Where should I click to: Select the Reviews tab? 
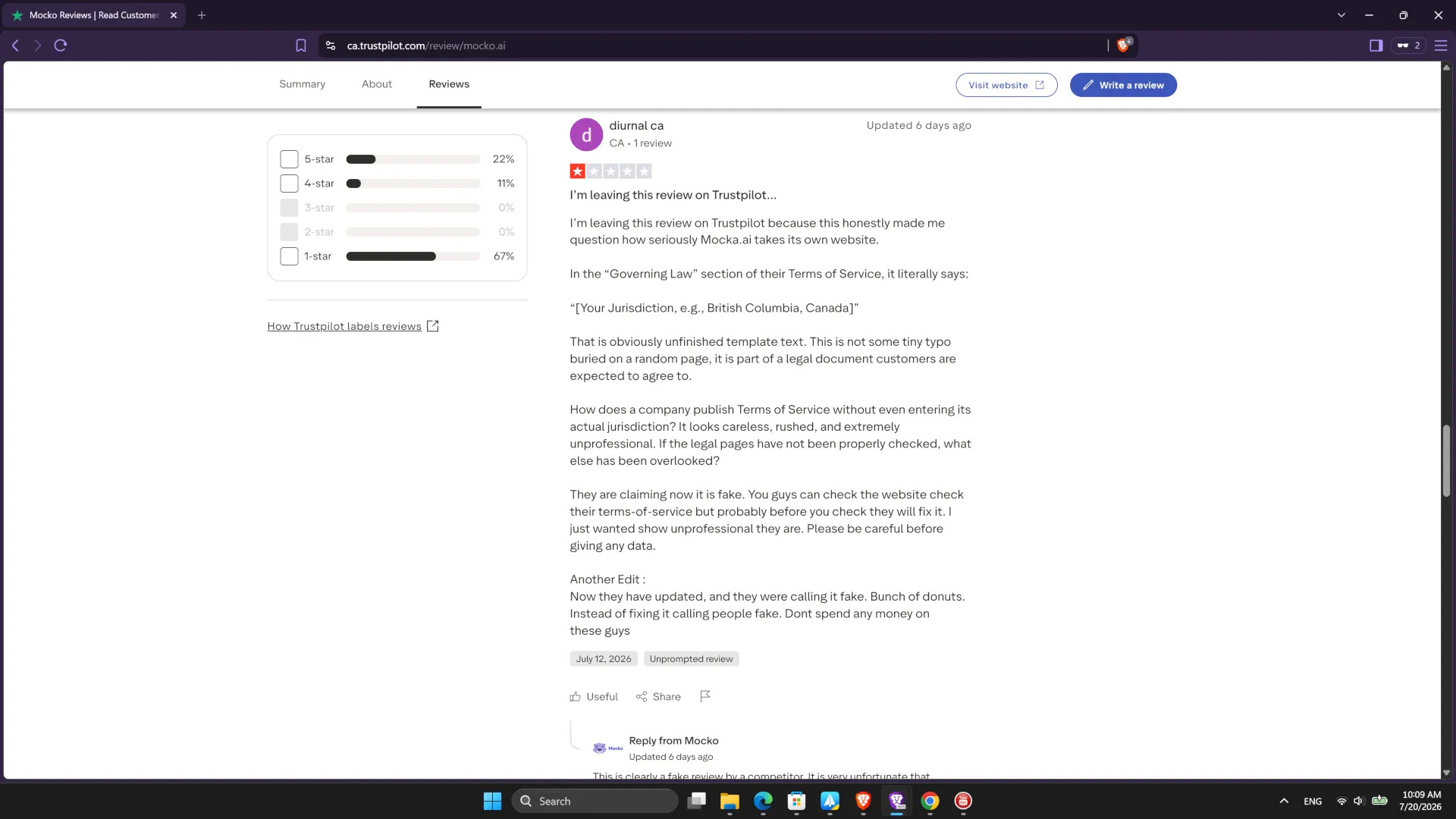click(x=449, y=84)
